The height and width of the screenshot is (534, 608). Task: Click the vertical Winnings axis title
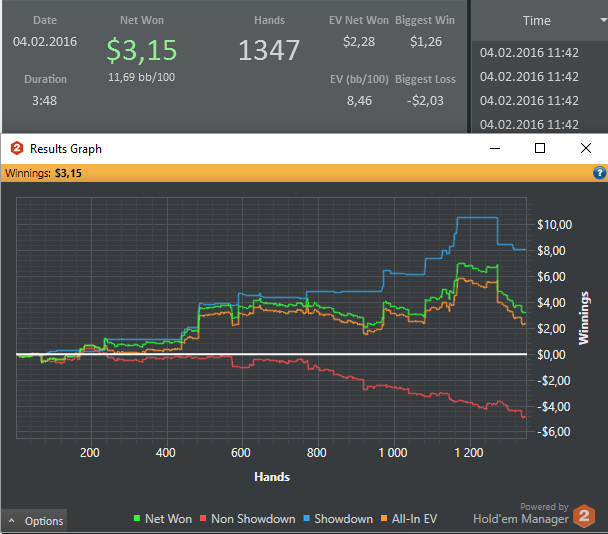click(x=584, y=318)
